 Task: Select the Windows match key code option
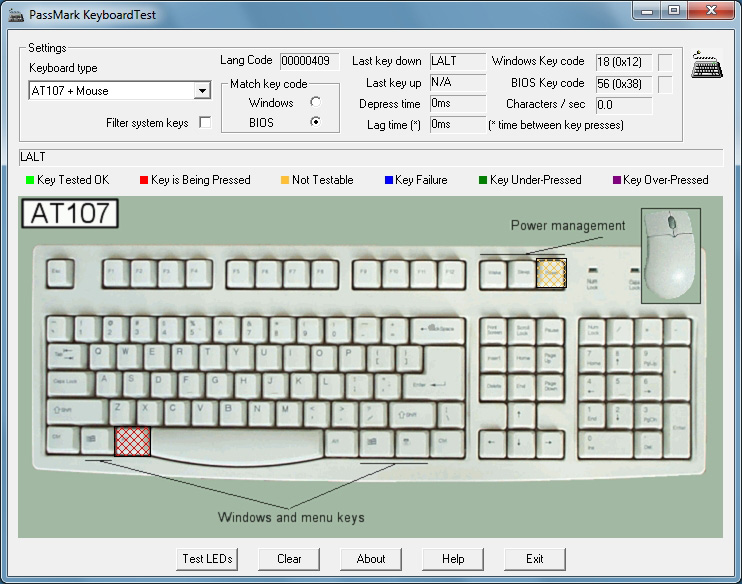click(315, 102)
